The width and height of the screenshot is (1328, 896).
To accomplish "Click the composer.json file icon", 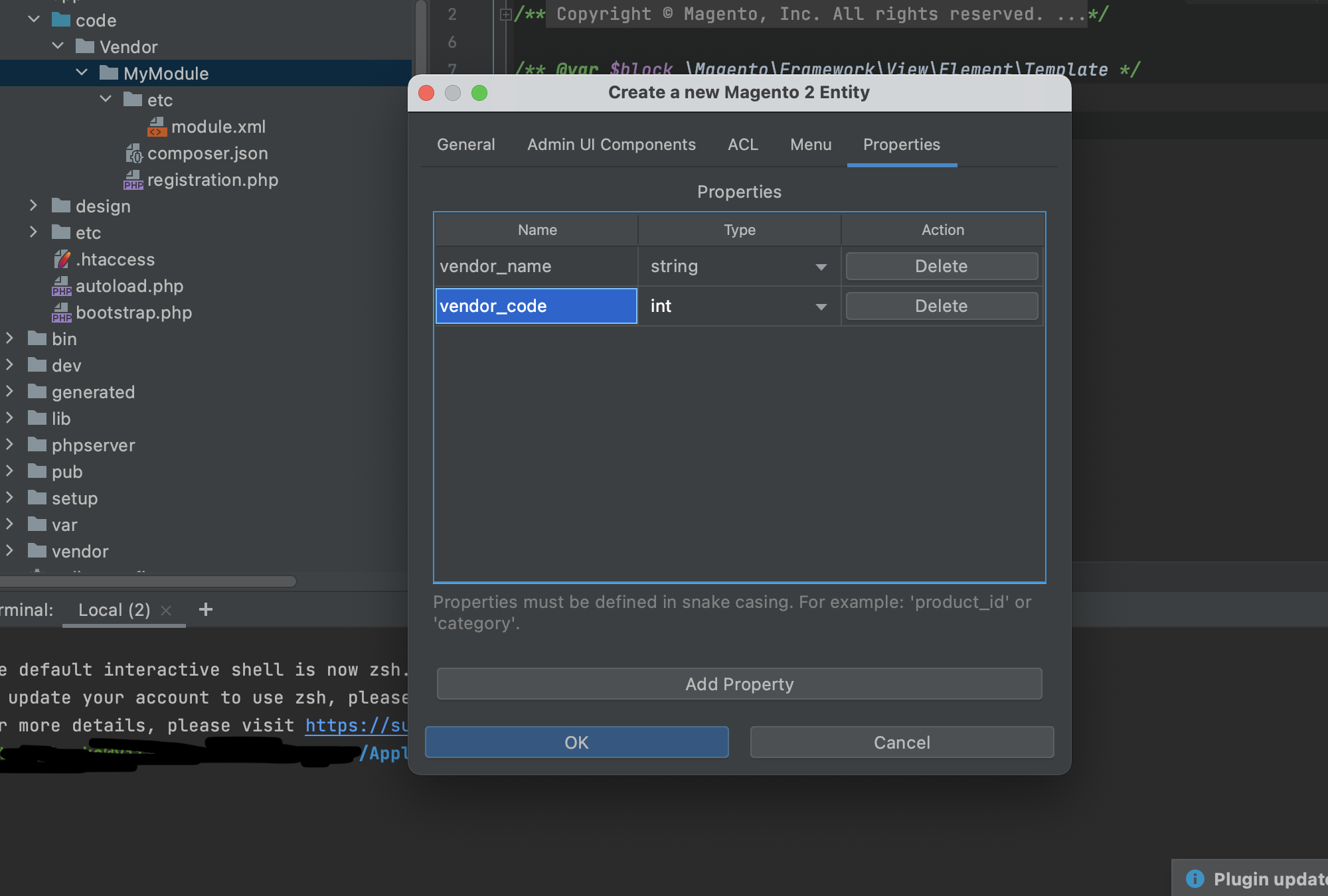I will (x=133, y=154).
